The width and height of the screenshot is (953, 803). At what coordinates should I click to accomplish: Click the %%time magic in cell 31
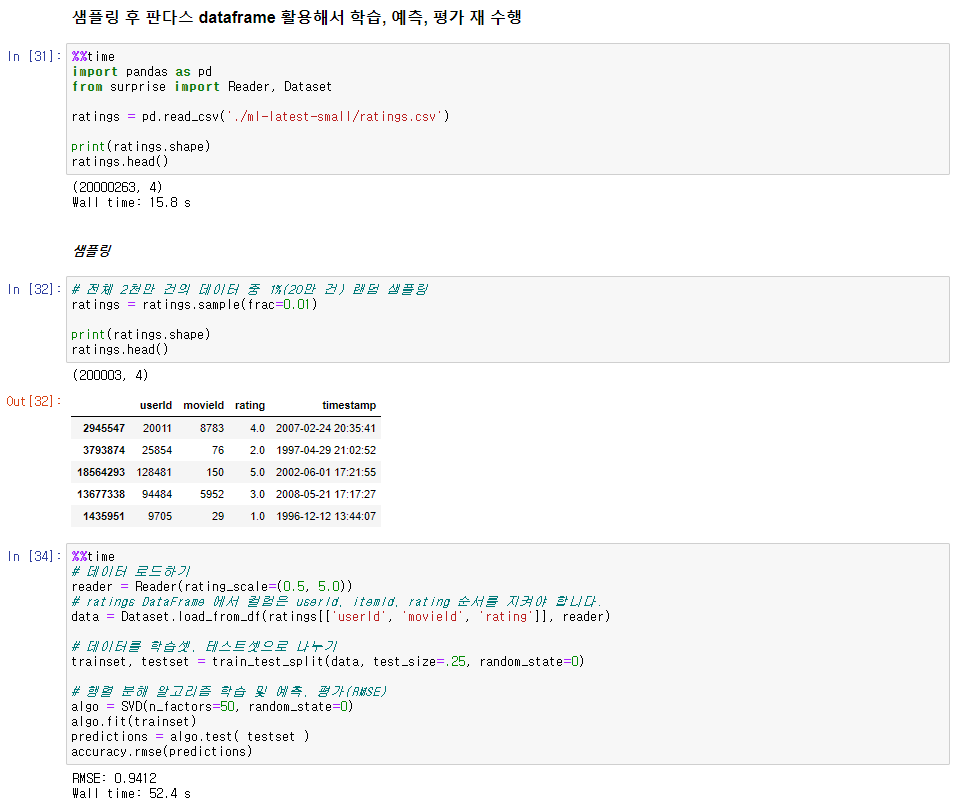93,57
